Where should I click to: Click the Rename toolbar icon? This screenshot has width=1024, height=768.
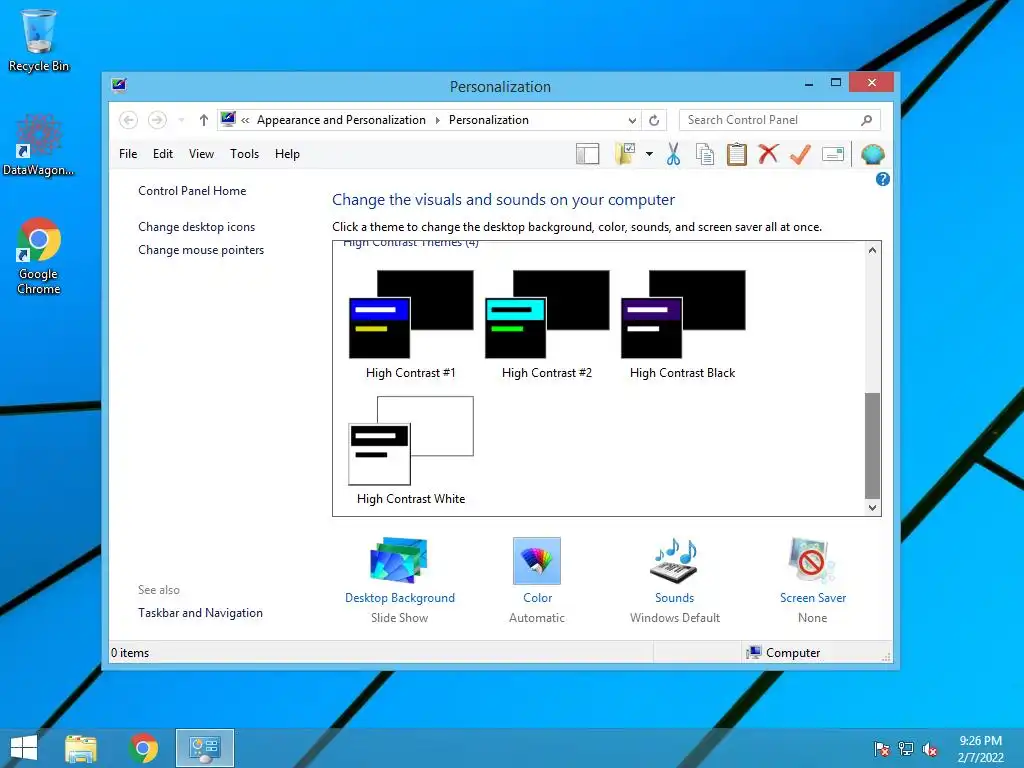[x=833, y=155]
